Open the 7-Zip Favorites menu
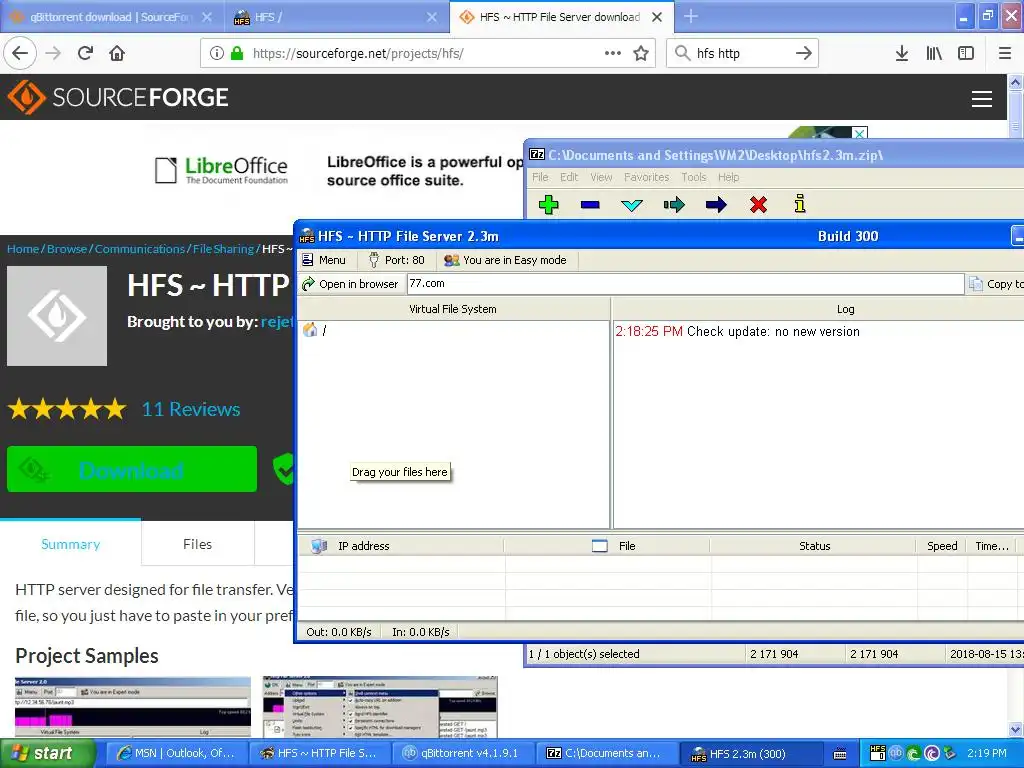 647,177
